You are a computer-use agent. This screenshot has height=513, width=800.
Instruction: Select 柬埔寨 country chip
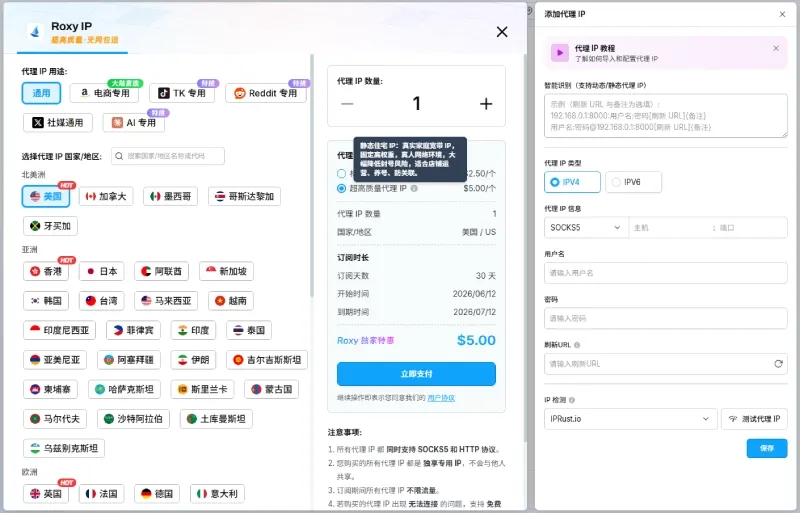pyautogui.click(x=51, y=389)
